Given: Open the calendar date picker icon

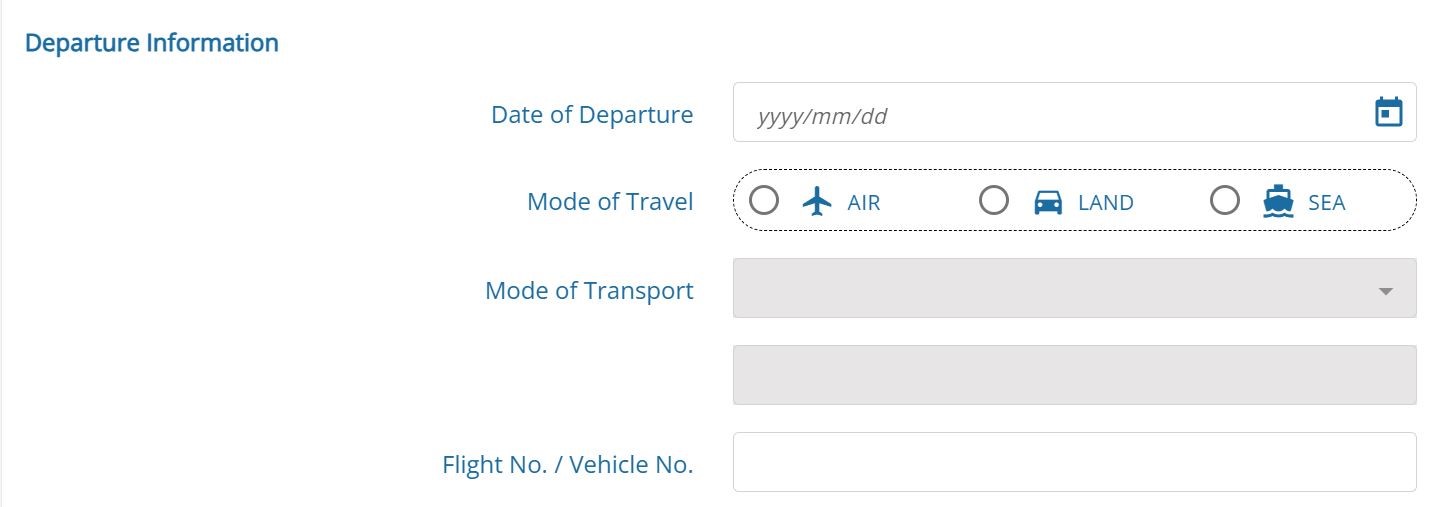Looking at the screenshot, I should pyautogui.click(x=1389, y=112).
